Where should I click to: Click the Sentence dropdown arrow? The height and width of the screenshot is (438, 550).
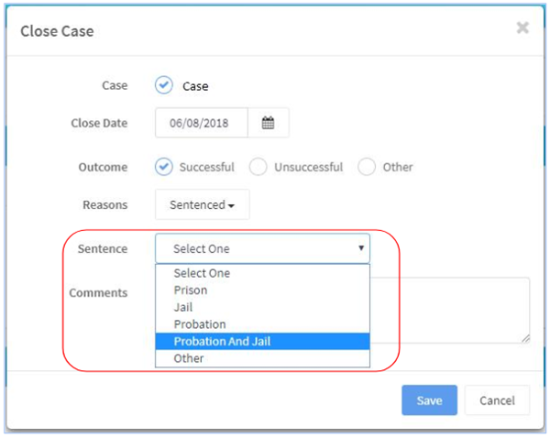361,248
